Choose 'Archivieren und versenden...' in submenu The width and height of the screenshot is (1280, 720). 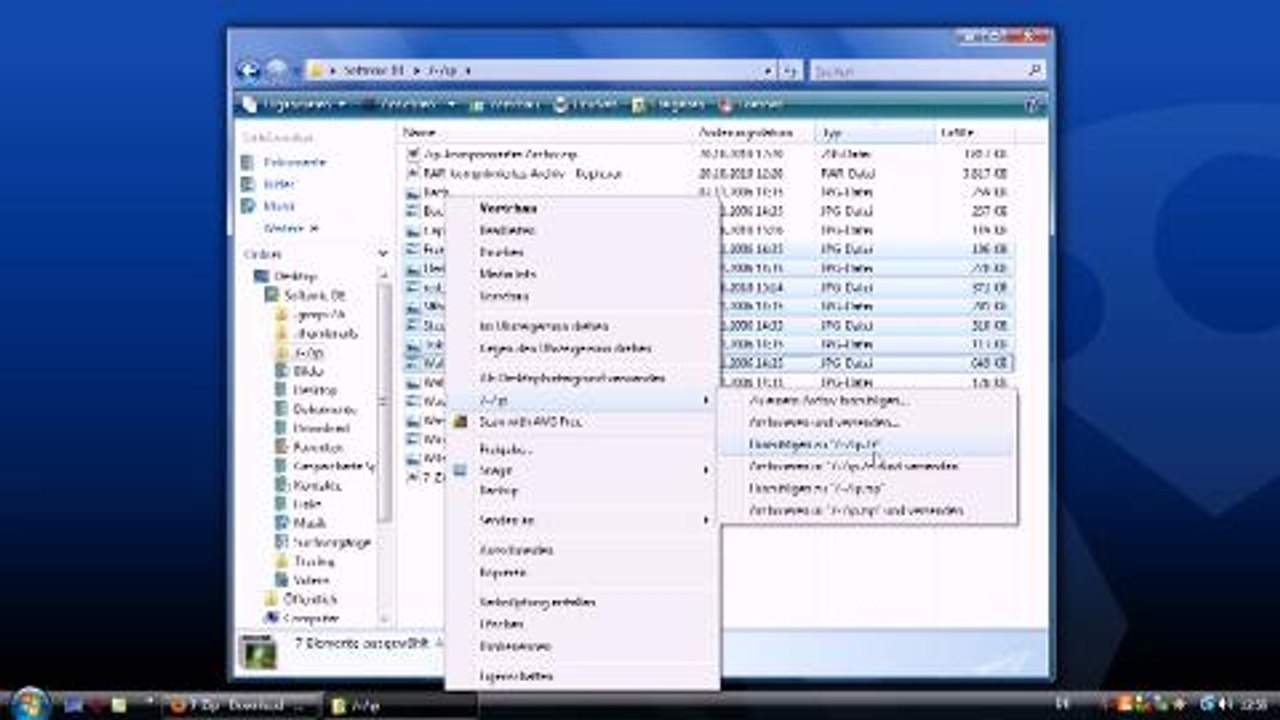coord(867,422)
